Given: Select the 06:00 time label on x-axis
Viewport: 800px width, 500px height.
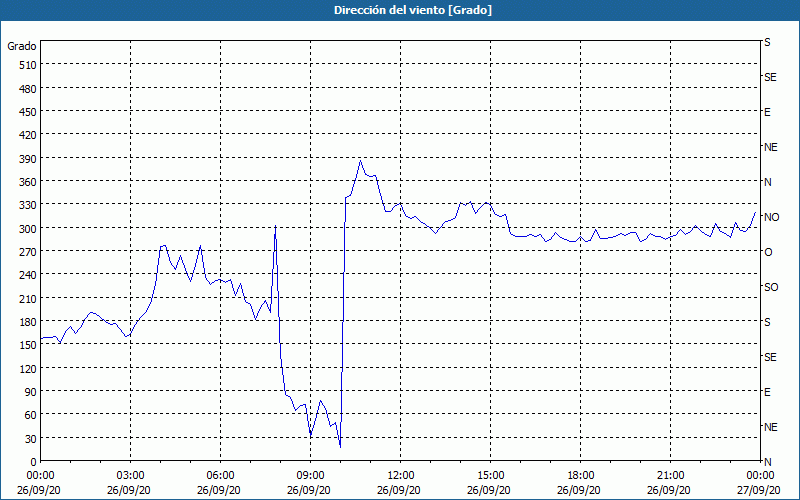Looking at the screenshot, I should (x=220, y=476).
